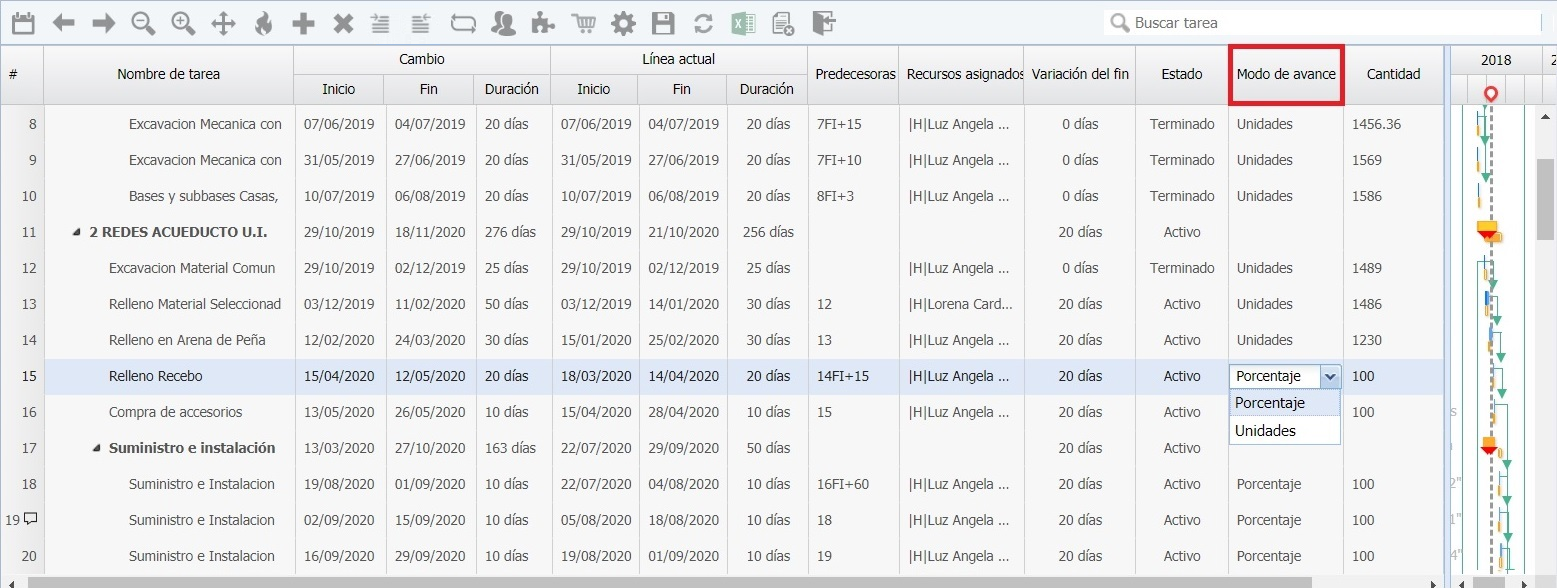The height and width of the screenshot is (588, 1557).
Task: Select Relleno Material Seleccionad task
Action: click(195, 304)
